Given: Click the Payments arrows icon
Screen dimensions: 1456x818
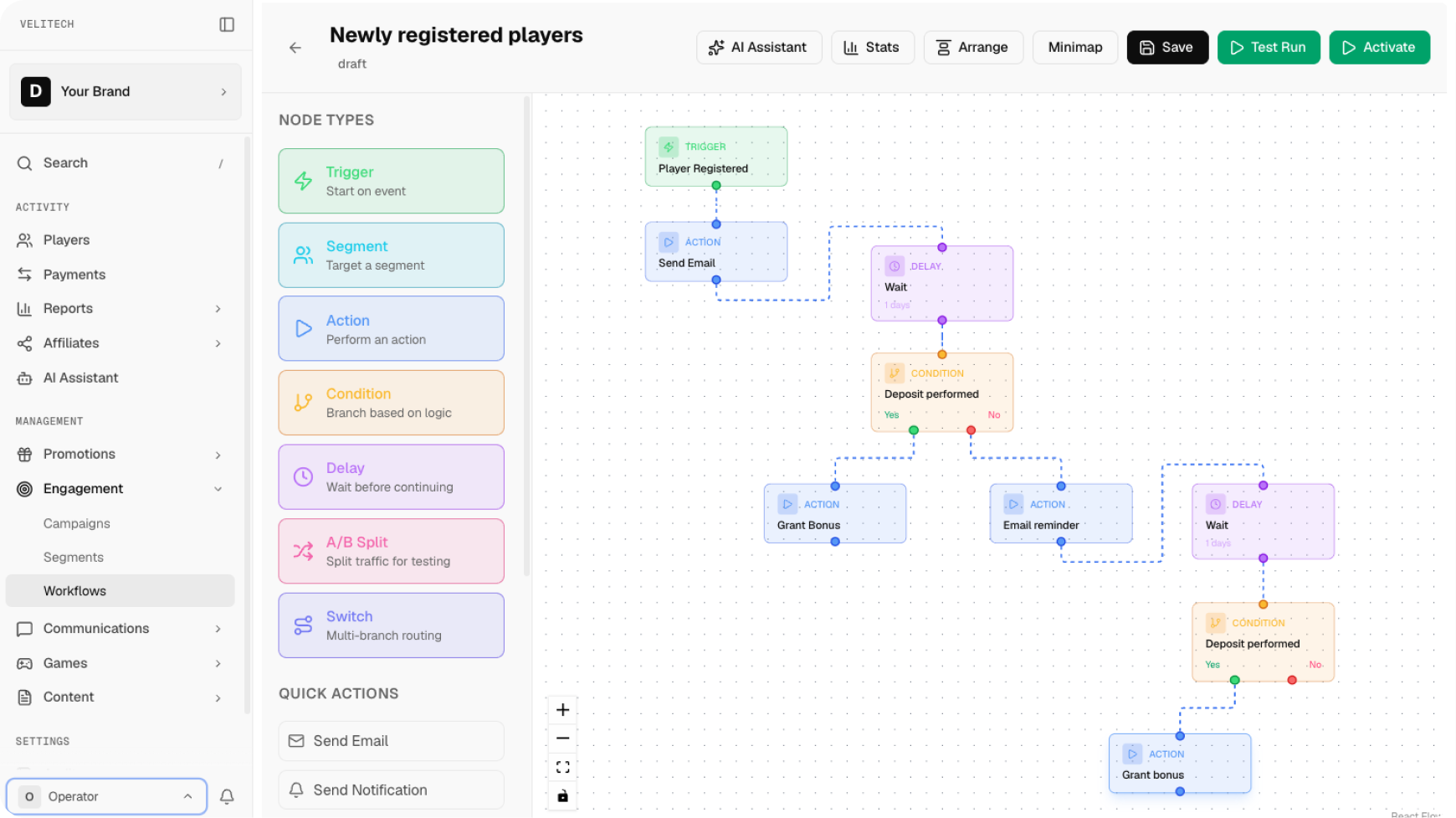Looking at the screenshot, I should [25, 275].
